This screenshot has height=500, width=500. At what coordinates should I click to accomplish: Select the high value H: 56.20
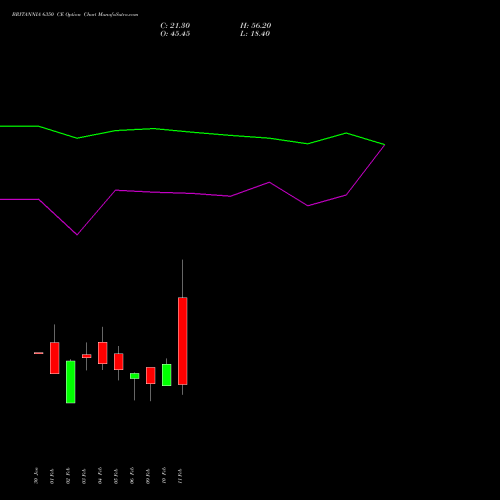256,26
